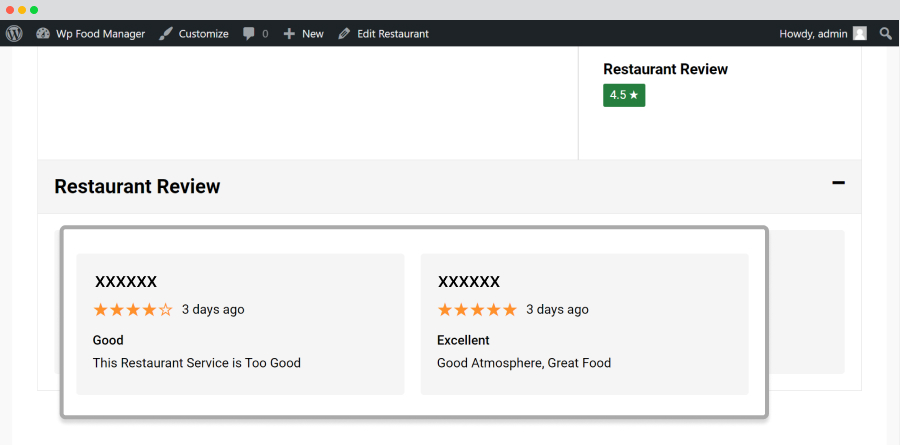Image resolution: width=900 pixels, height=445 pixels.
Task: Select text 'This Restaurant Service is Too Good'
Action: click(x=197, y=363)
